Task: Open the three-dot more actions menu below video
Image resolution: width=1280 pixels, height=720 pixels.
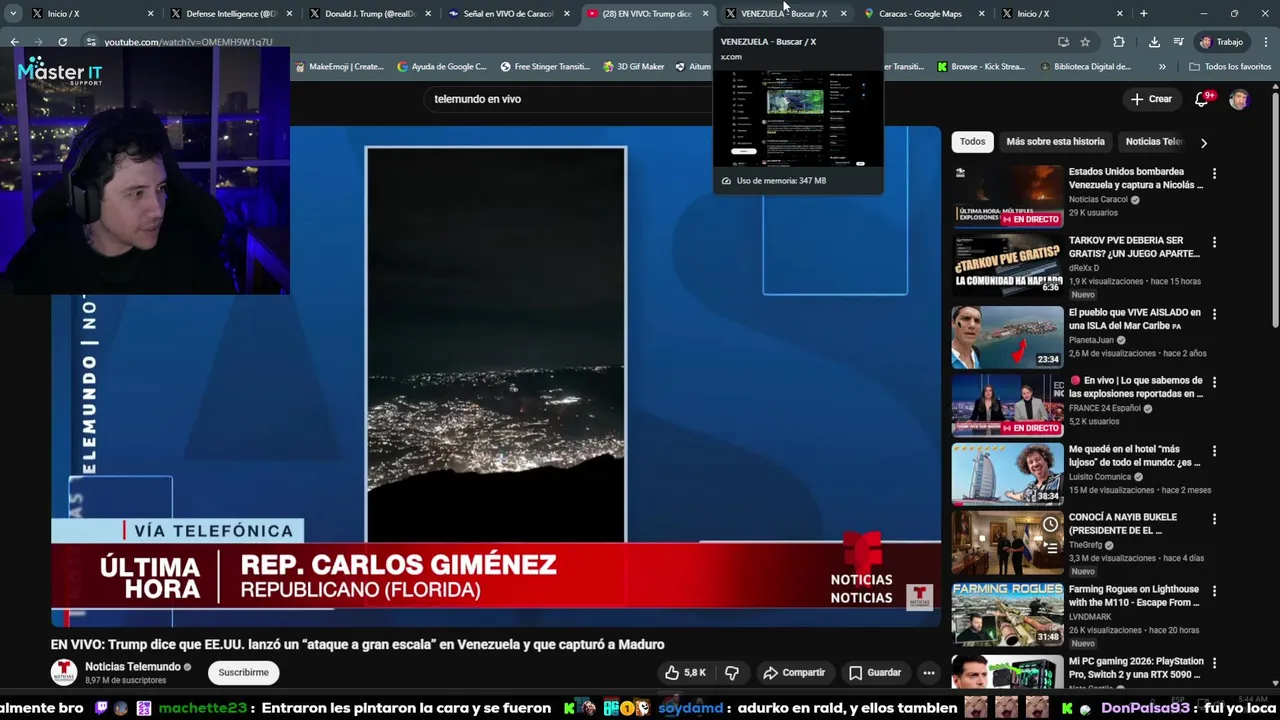Action: click(x=928, y=673)
